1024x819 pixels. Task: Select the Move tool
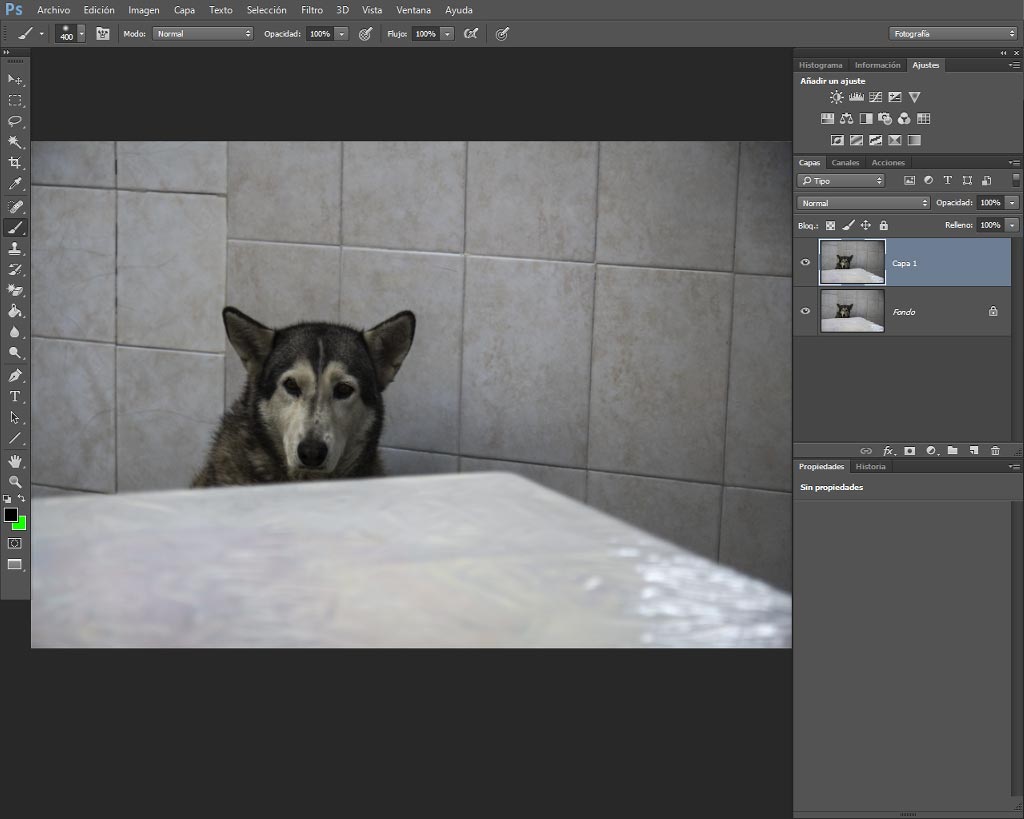14,80
